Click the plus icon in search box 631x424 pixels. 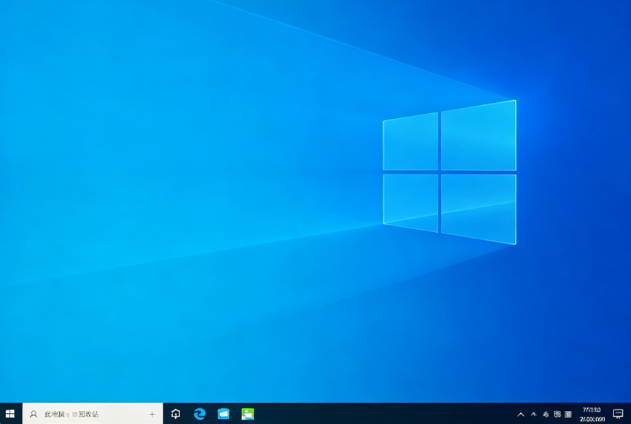[152, 414]
